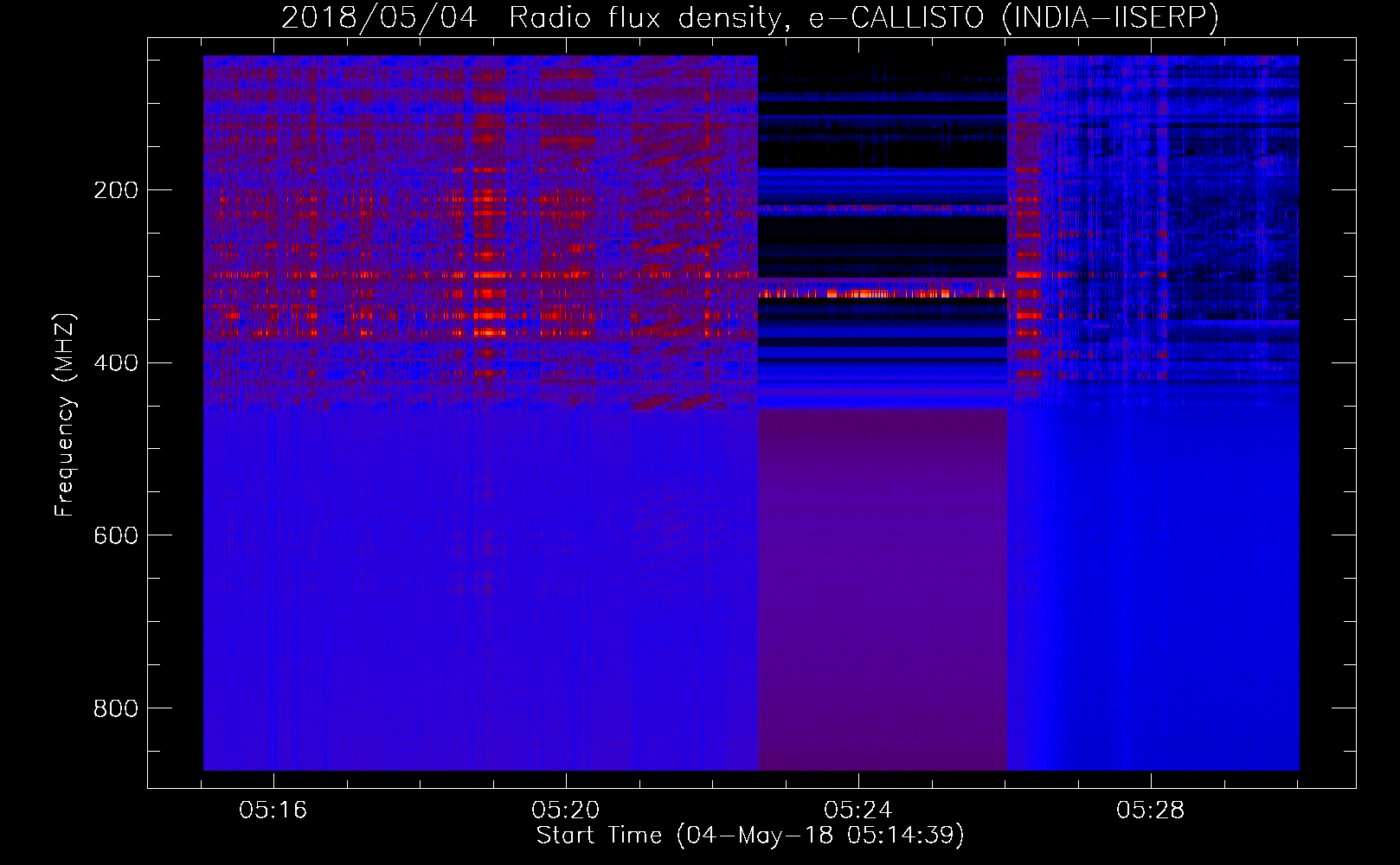Click the 400 frequency tick label

click(x=116, y=363)
